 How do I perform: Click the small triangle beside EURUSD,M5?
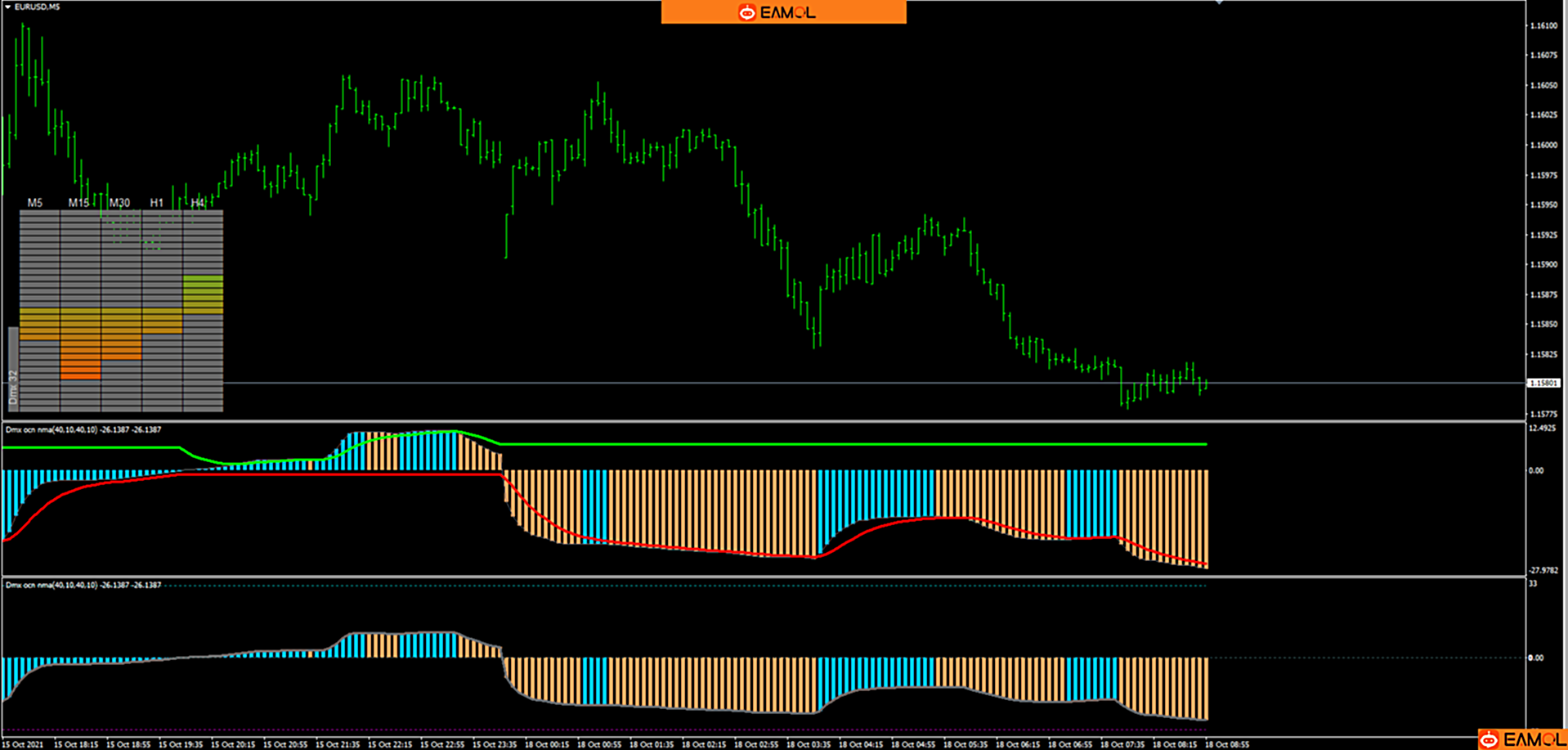8,7
